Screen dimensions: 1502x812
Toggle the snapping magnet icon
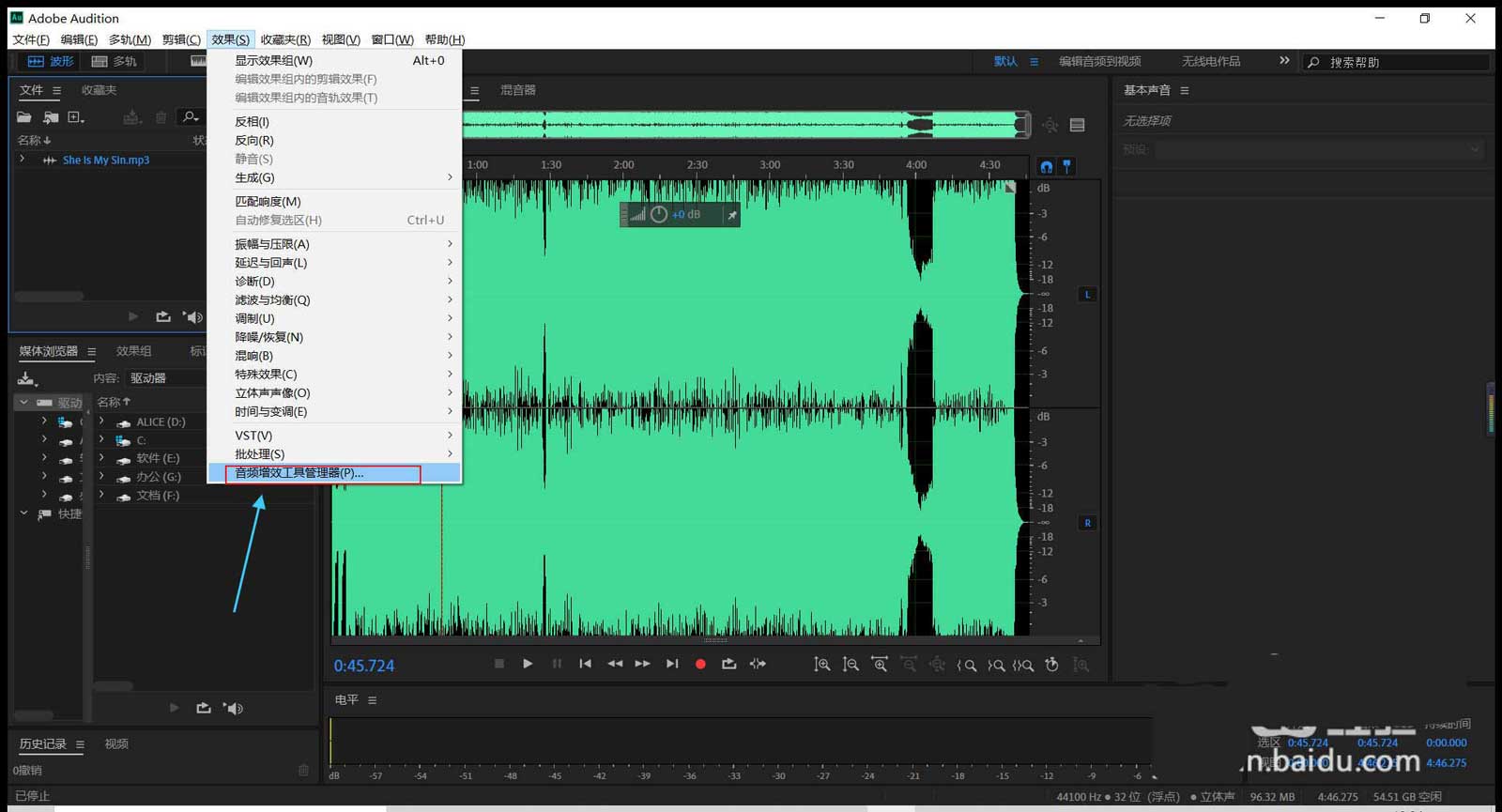[x=1047, y=167]
